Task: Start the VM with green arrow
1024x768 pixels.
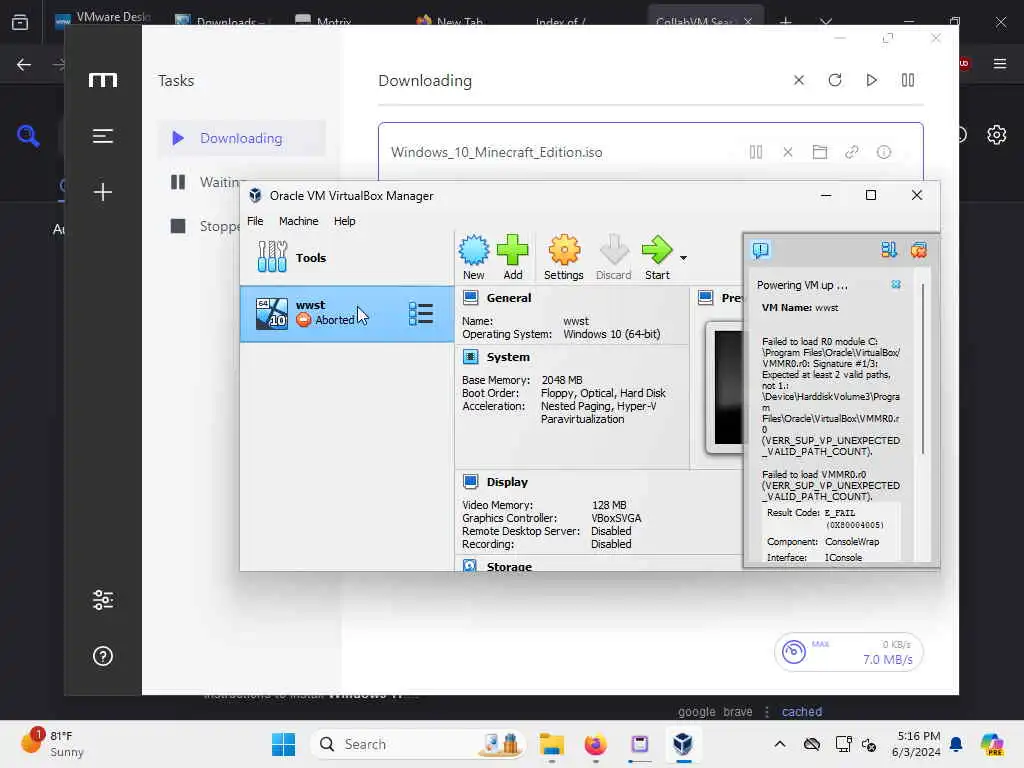Action: pyautogui.click(x=657, y=257)
